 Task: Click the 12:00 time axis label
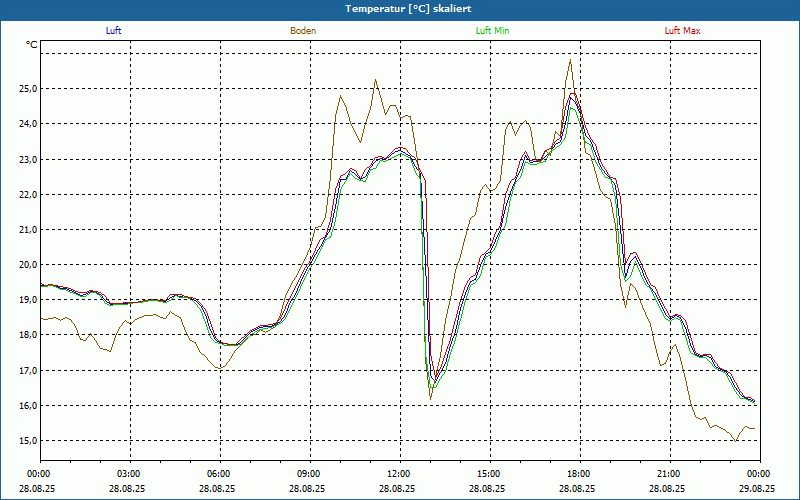(399, 473)
